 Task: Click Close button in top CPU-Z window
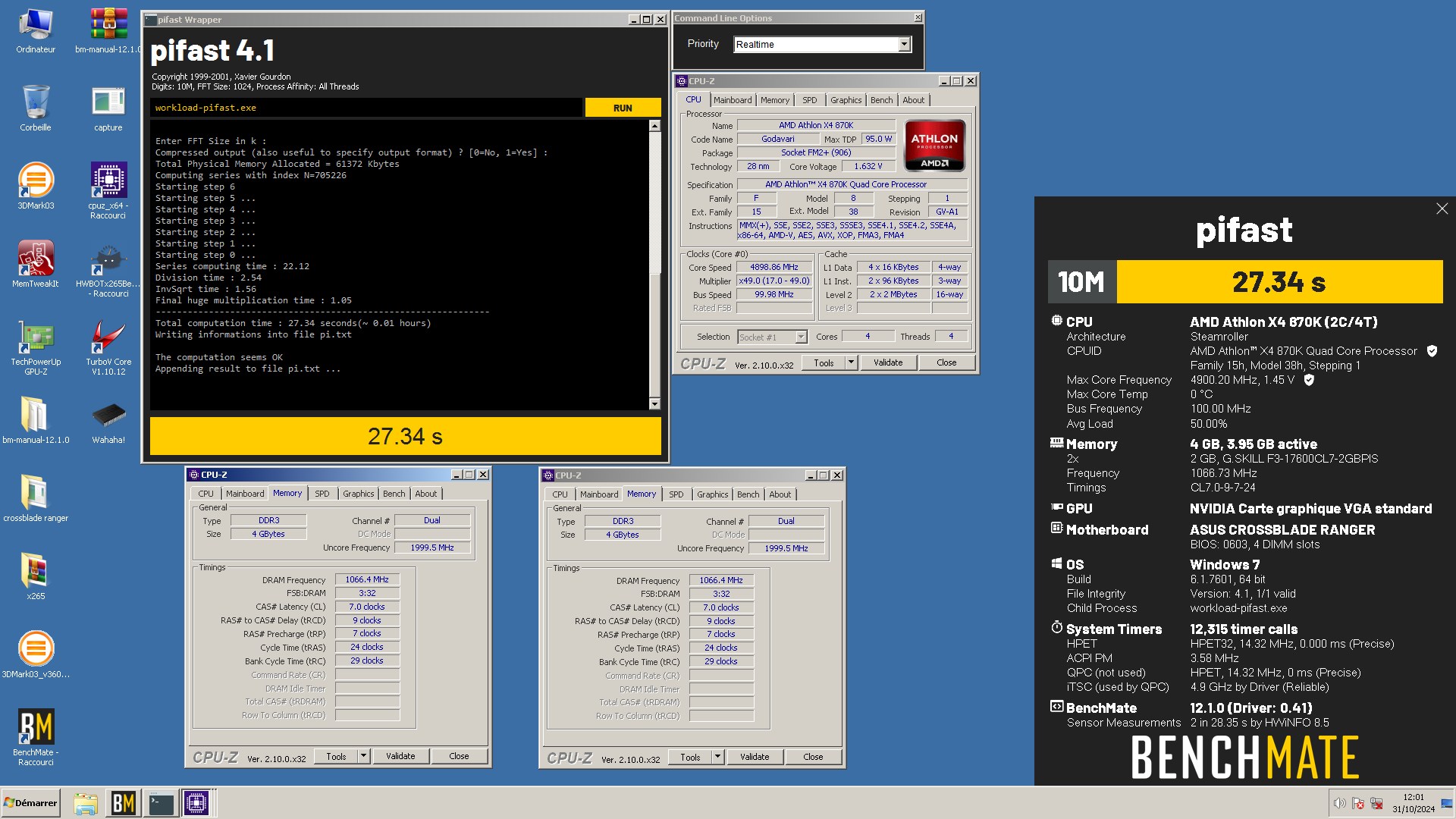(x=946, y=362)
